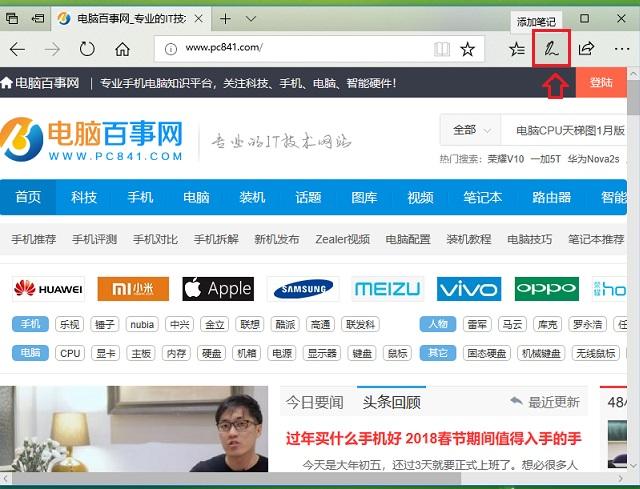
Task: Open headline 过年买什么手机好 article
Action: [x=433, y=438]
